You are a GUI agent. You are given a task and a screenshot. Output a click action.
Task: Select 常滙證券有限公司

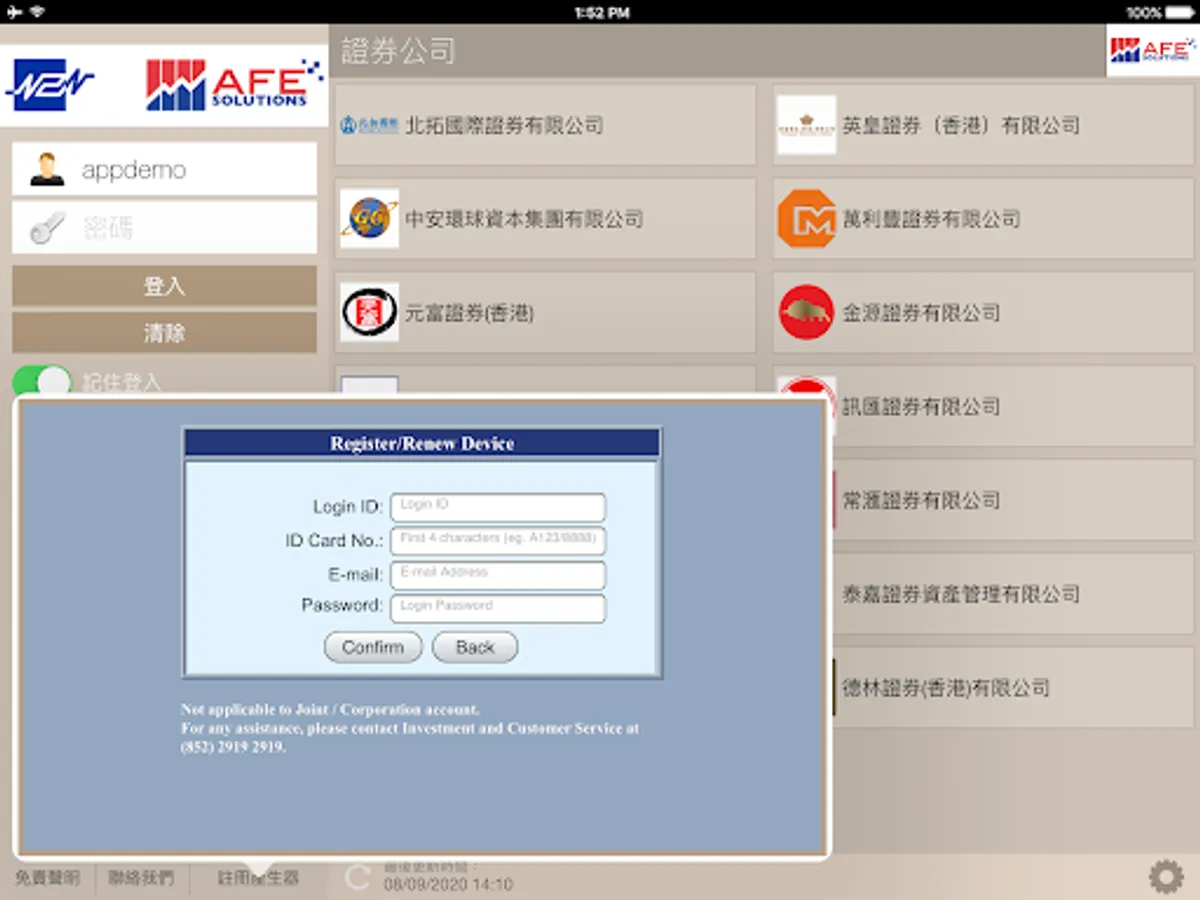(x=1012, y=500)
